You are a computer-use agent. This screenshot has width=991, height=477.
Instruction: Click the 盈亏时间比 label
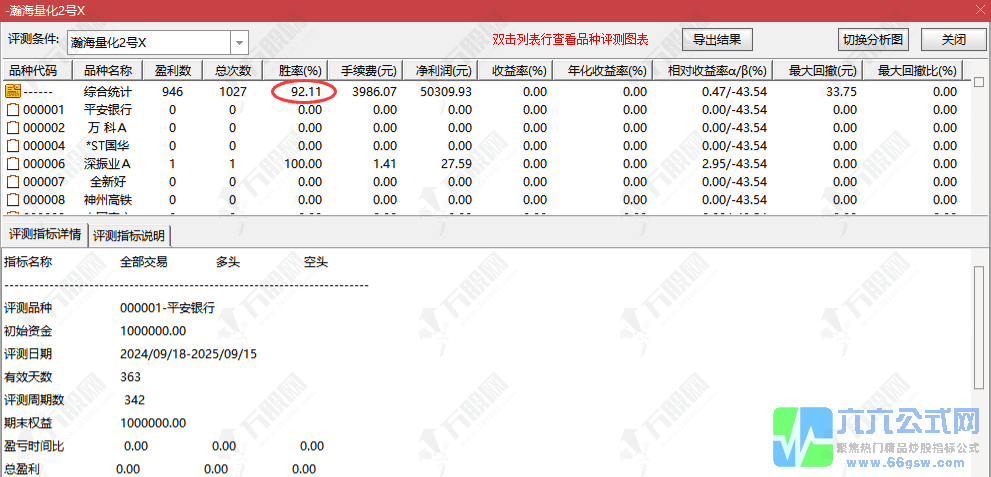click(x=34, y=446)
